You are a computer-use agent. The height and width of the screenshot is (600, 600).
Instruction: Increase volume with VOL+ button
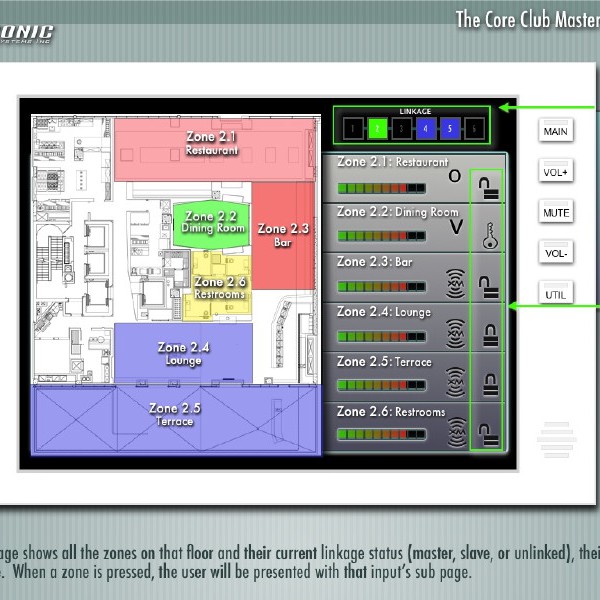[x=556, y=172]
